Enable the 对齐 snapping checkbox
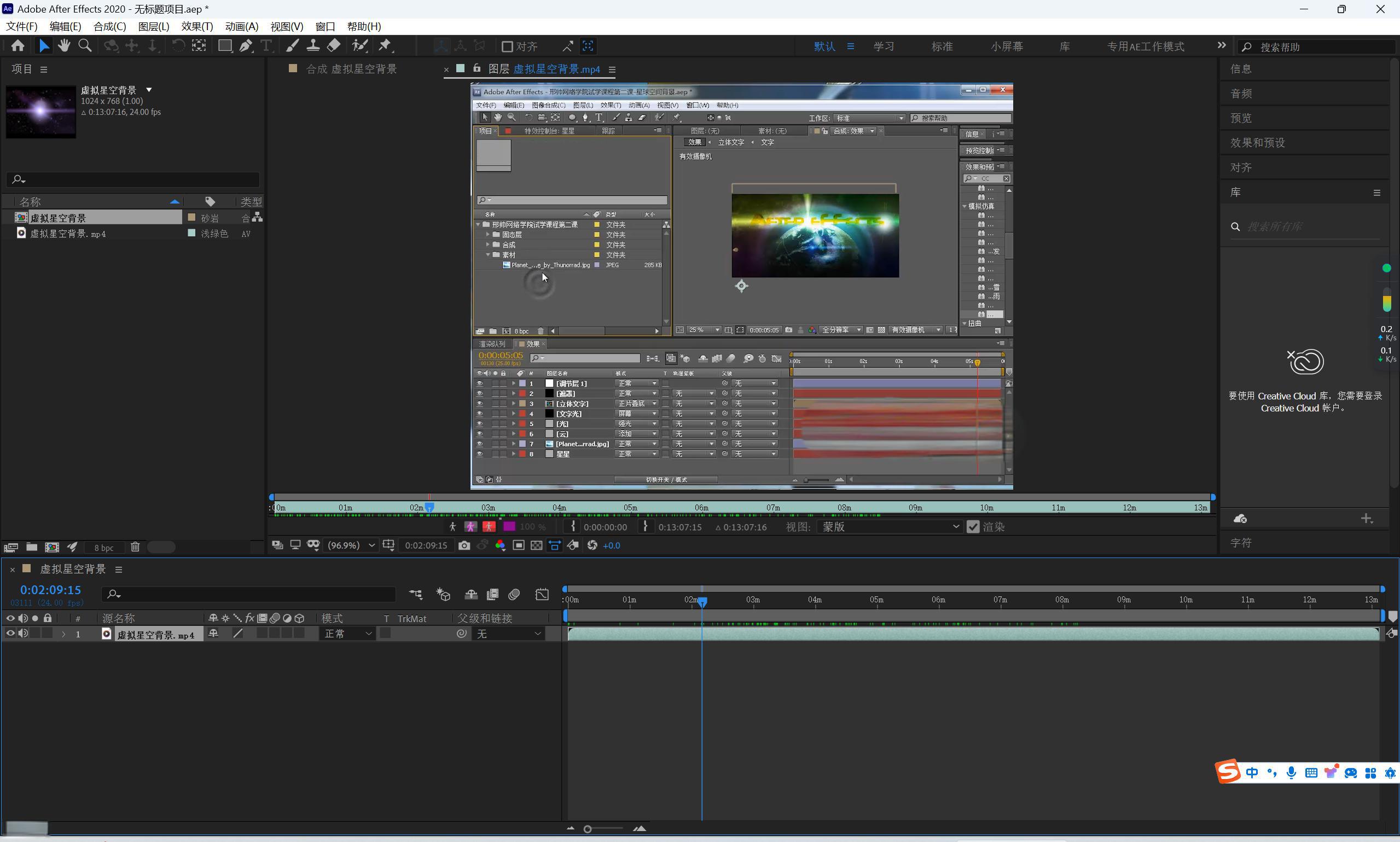This screenshot has width=1400, height=842. pyautogui.click(x=507, y=47)
